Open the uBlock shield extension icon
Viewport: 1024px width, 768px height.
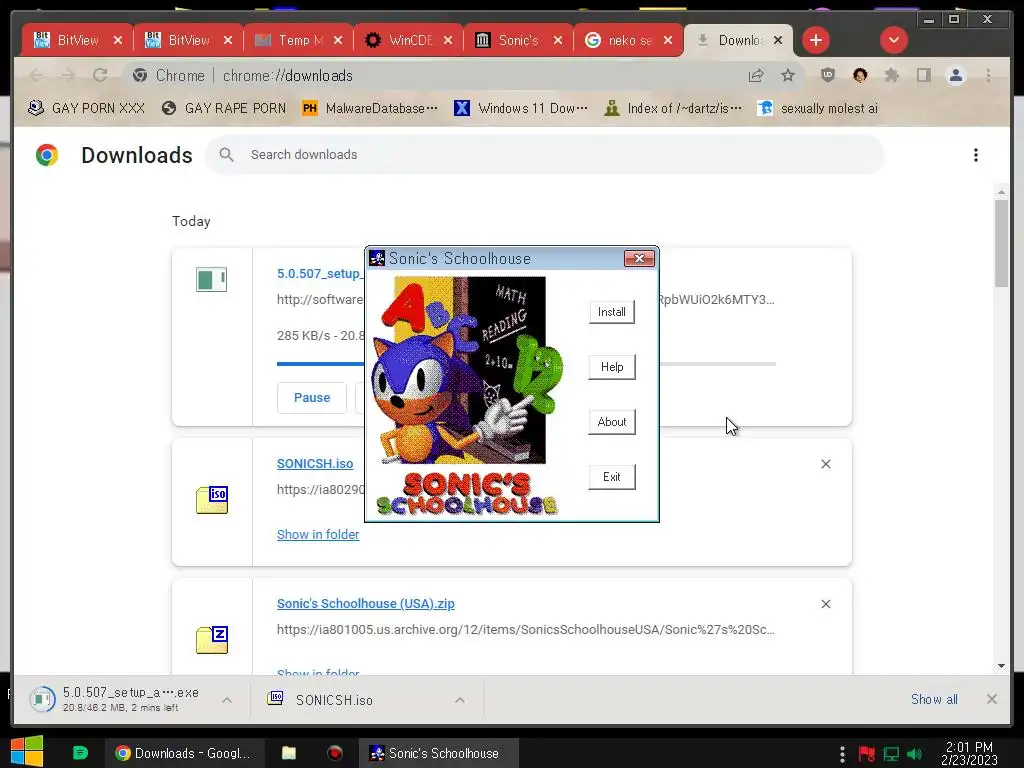[x=827, y=75]
